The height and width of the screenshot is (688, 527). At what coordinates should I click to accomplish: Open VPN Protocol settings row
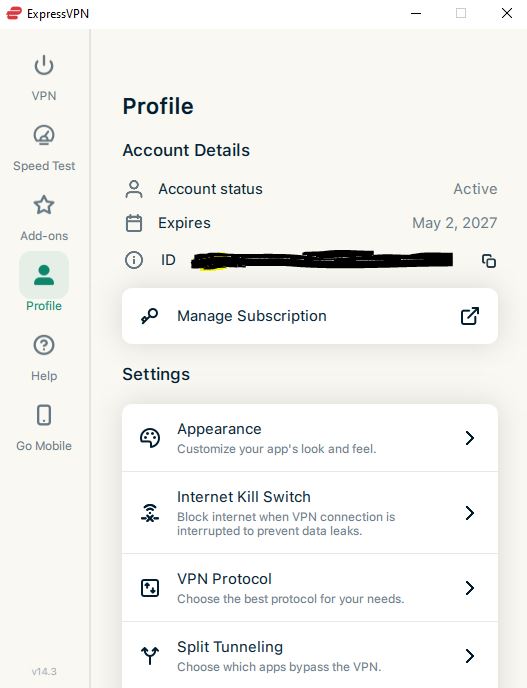coord(310,588)
